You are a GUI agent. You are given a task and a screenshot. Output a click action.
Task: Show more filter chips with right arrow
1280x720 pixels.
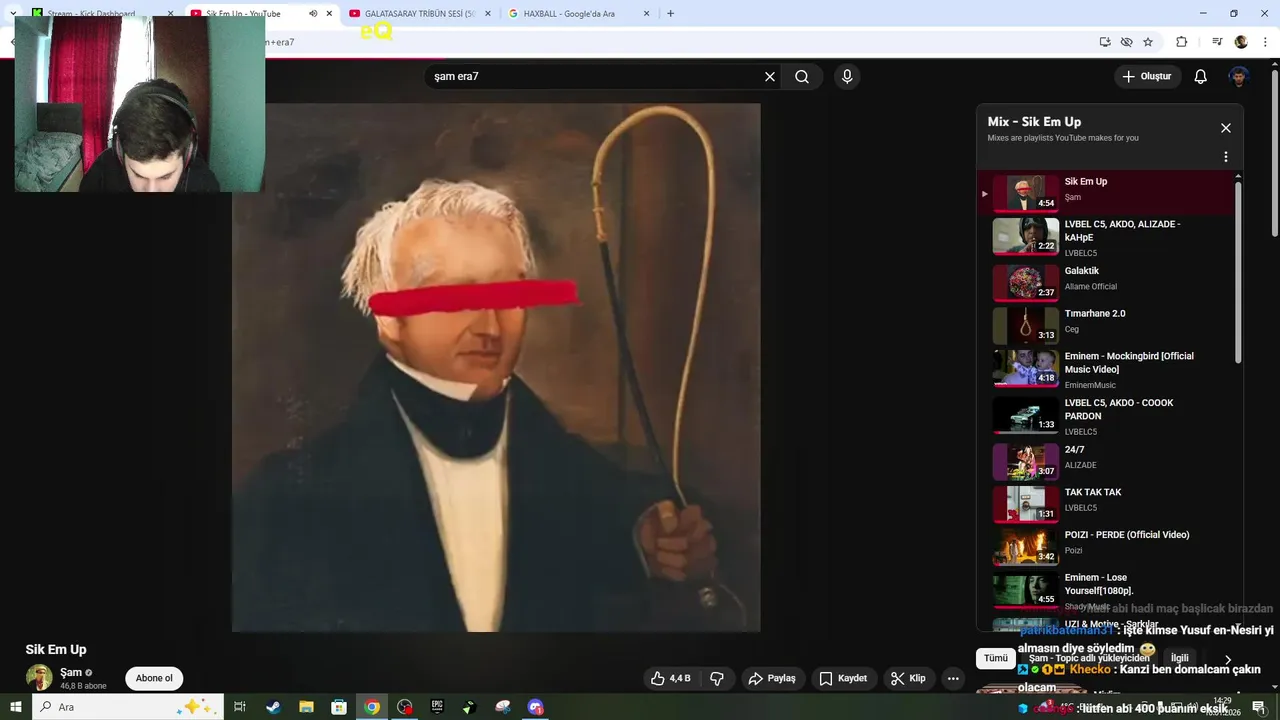[1227, 659]
